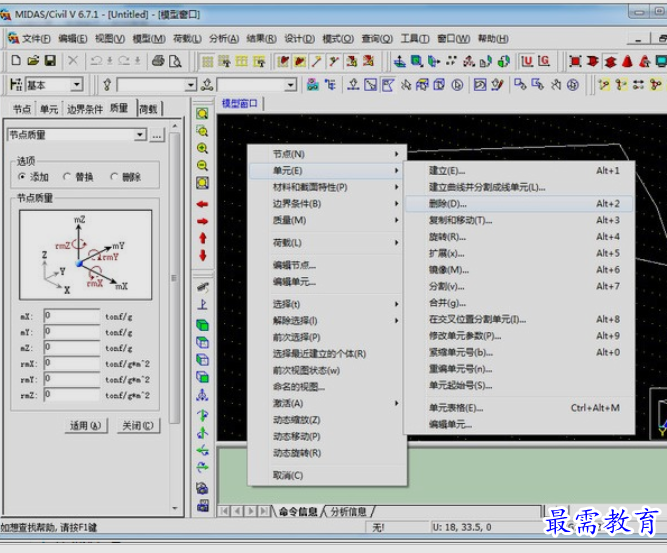Switch to the 边界条件 tab
Image resolution: width=667 pixels, height=553 pixels.
pos(85,109)
